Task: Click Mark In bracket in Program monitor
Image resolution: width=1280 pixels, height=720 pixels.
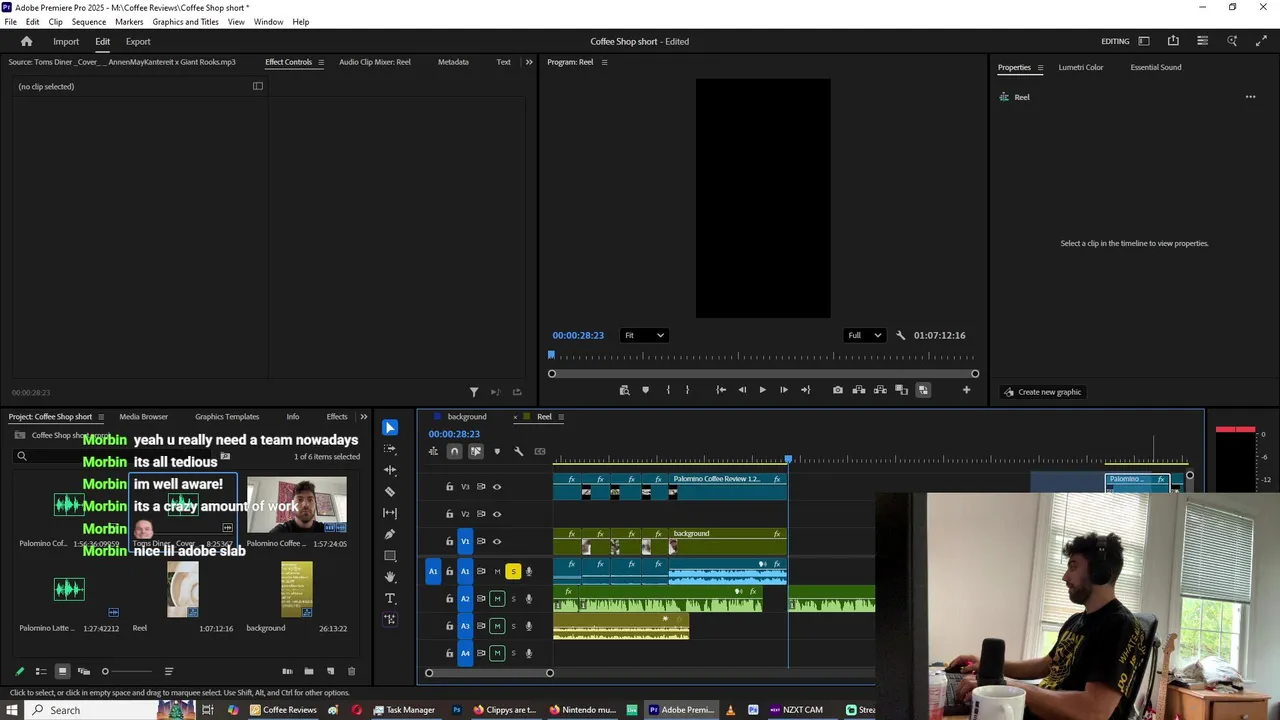Action: 668,390
